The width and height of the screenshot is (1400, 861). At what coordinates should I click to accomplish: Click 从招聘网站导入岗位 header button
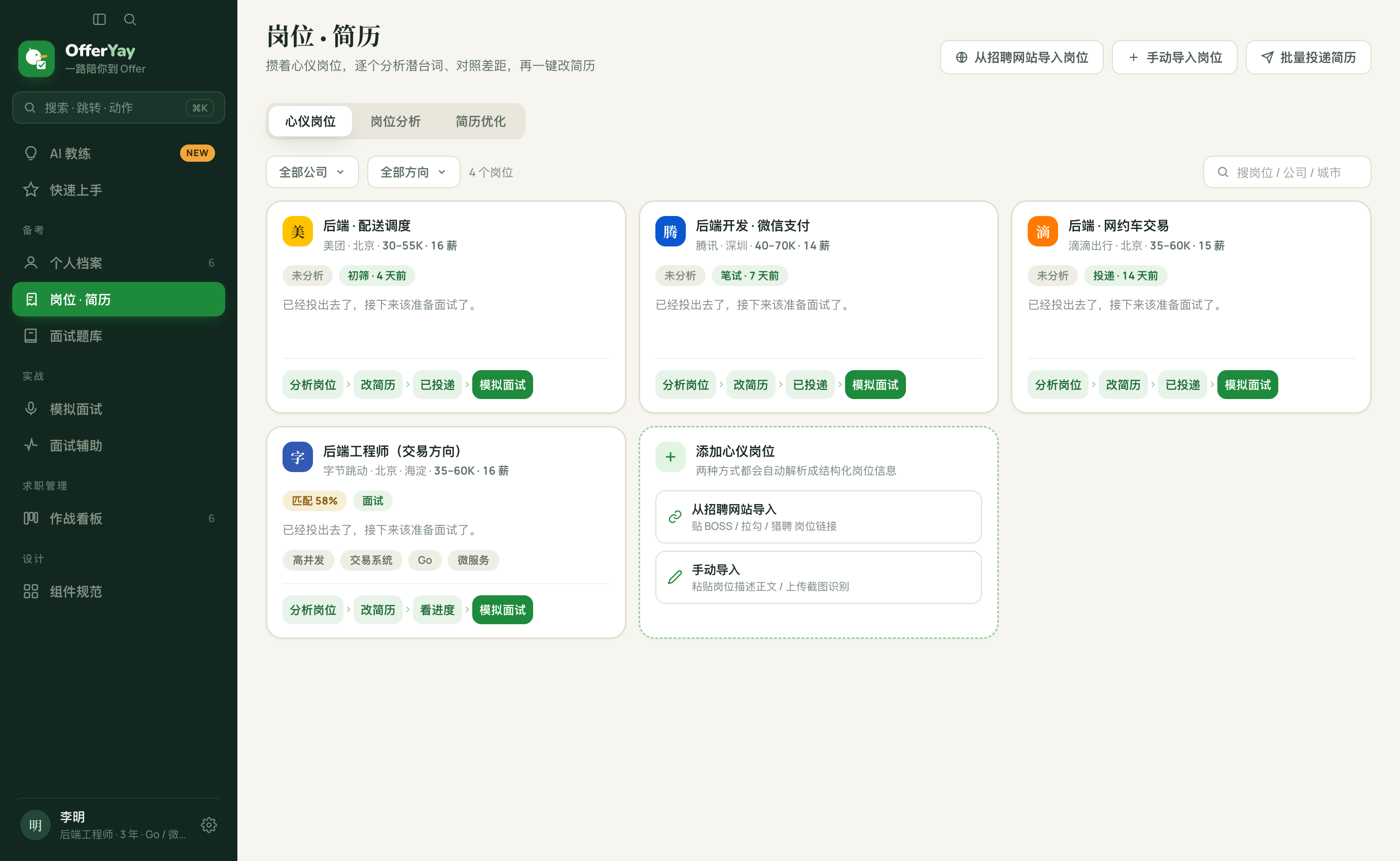pyautogui.click(x=1021, y=57)
